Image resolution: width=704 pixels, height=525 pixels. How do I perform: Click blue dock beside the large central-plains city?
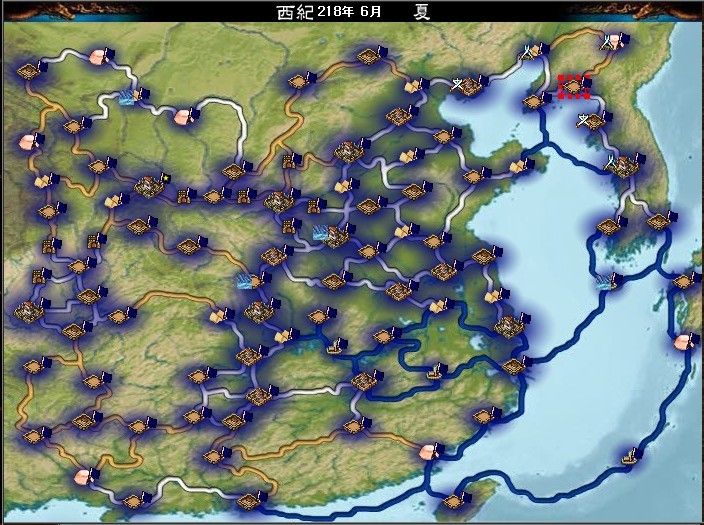(322, 232)
